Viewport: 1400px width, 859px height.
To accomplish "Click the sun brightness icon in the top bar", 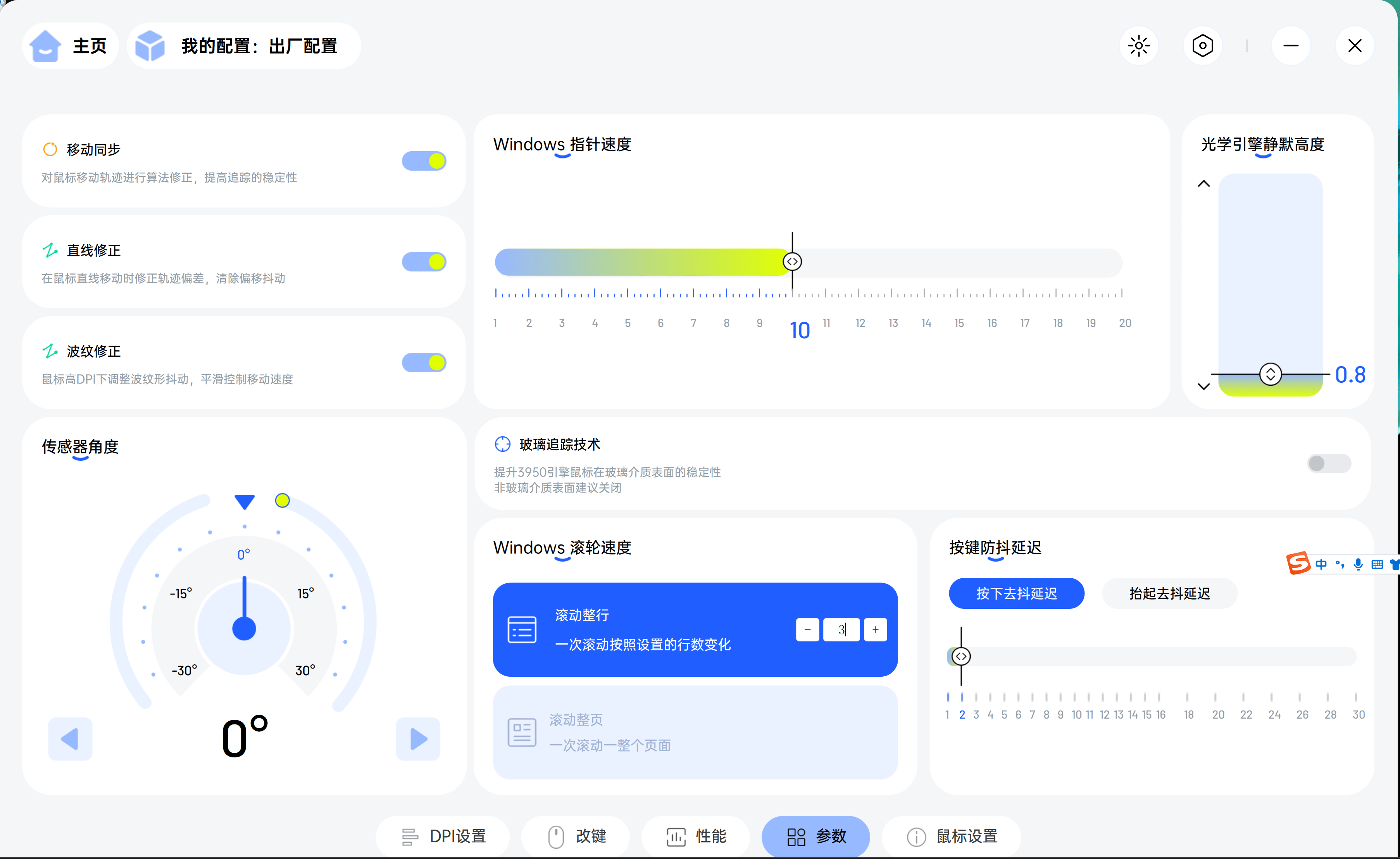I will [x=1139, y=46].
